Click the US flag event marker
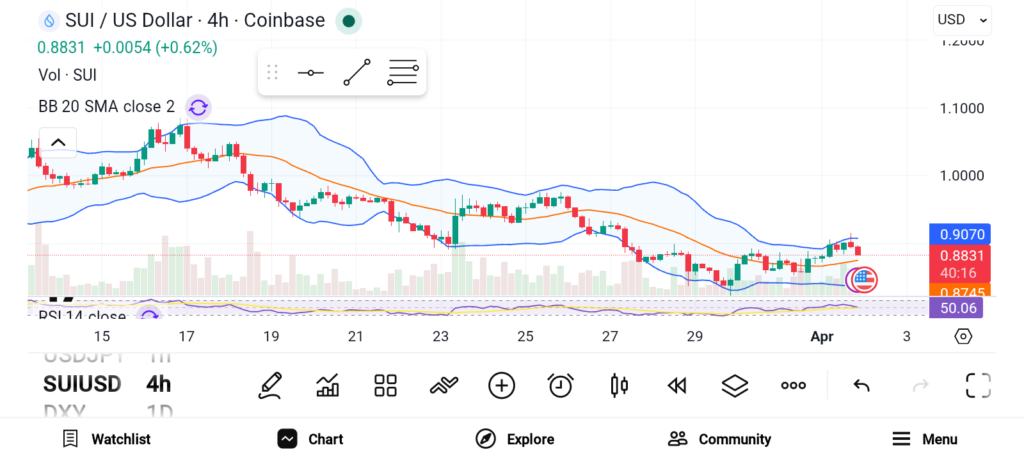This screenshot has width=1024, height=461. [x=863, y=280]
